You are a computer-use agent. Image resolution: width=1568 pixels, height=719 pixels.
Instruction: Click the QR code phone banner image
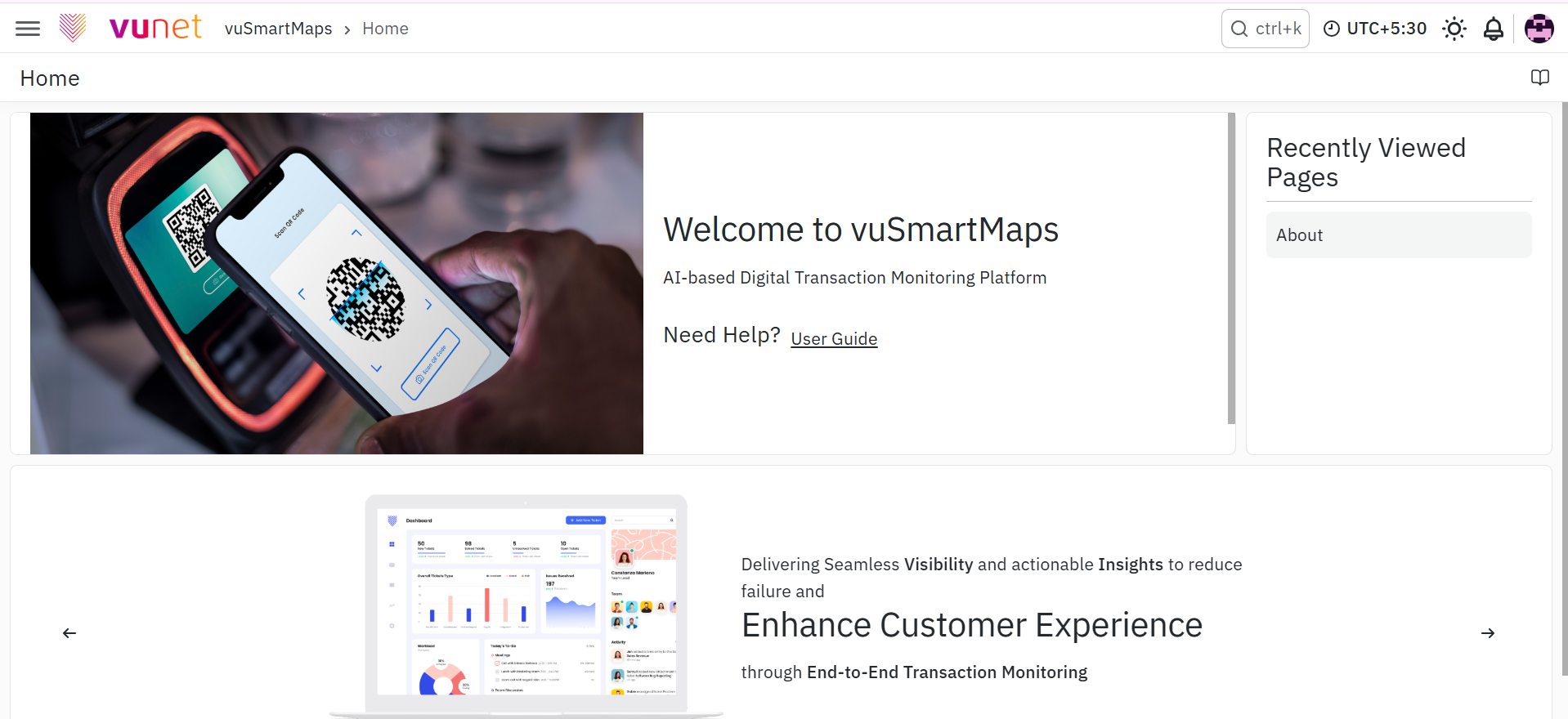[337, 284]
